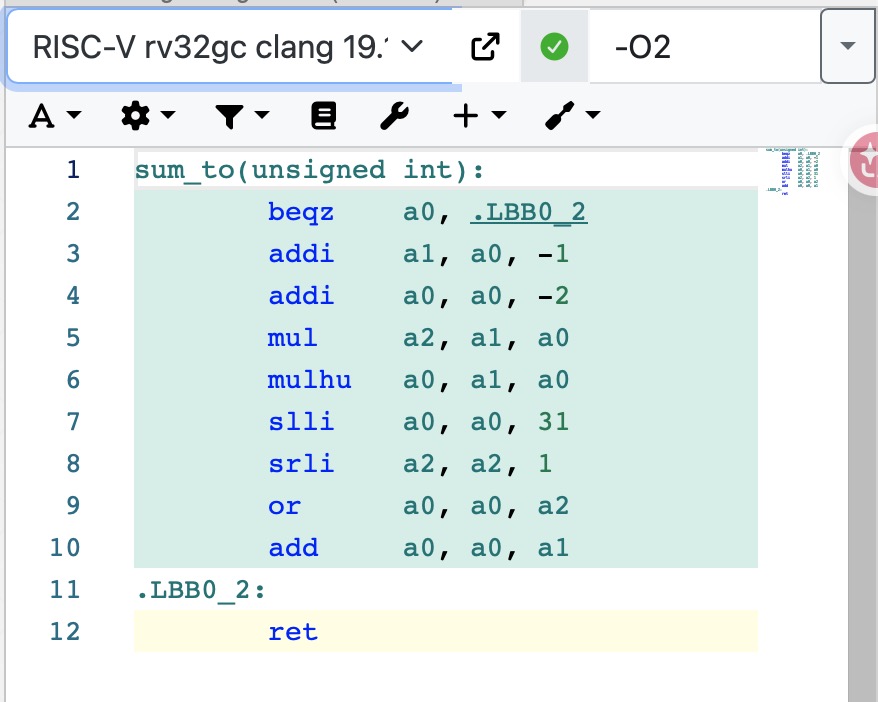The height and width of the screenshot is (702, 878).
Task: Click the srli instruction on line 8
Action: [301, 464]
